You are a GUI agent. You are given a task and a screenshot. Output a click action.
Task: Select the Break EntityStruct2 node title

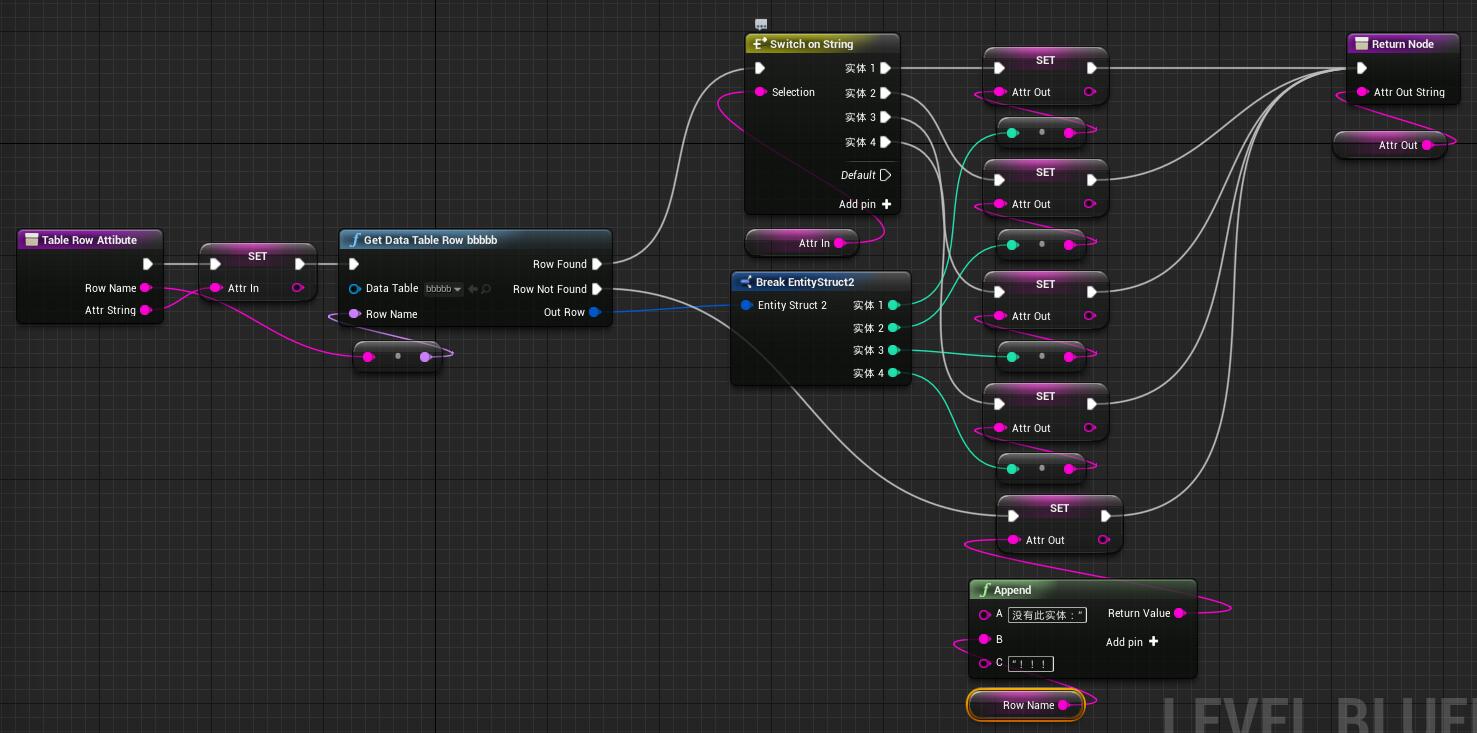click(x=805, y=282)
